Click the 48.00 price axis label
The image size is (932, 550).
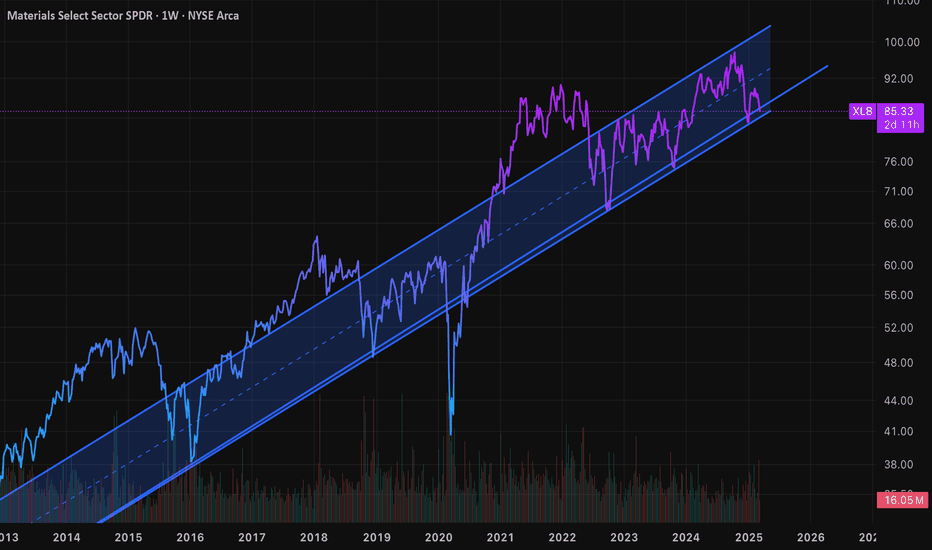coord(899,363)
